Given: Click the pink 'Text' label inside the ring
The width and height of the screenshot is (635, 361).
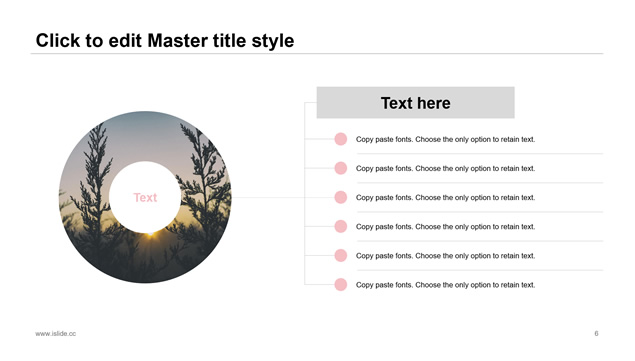Looking at the screenshot, I should point(145,197).
